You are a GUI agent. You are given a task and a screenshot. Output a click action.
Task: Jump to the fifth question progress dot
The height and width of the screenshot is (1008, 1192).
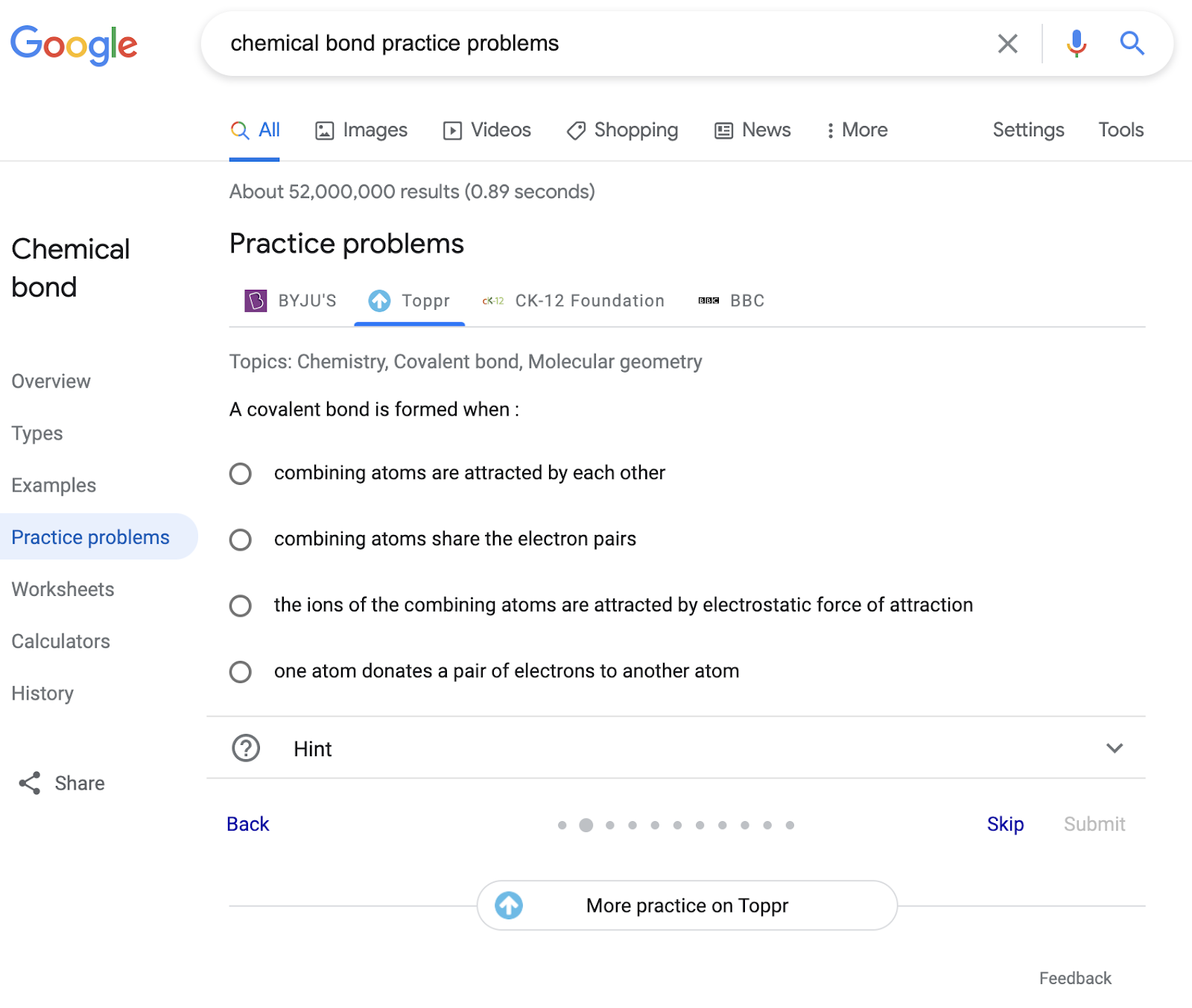pos(655,825)
